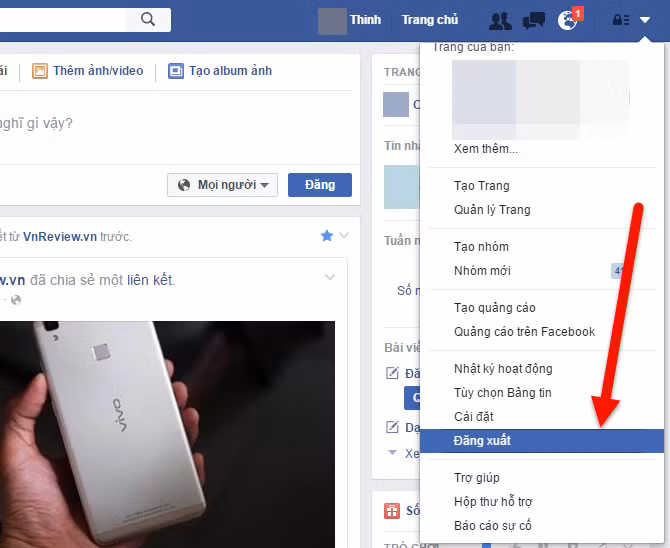Click the search box field
The width and height of the screenshot is (670, 548).
pyautogui.click(x=64, y=20)
